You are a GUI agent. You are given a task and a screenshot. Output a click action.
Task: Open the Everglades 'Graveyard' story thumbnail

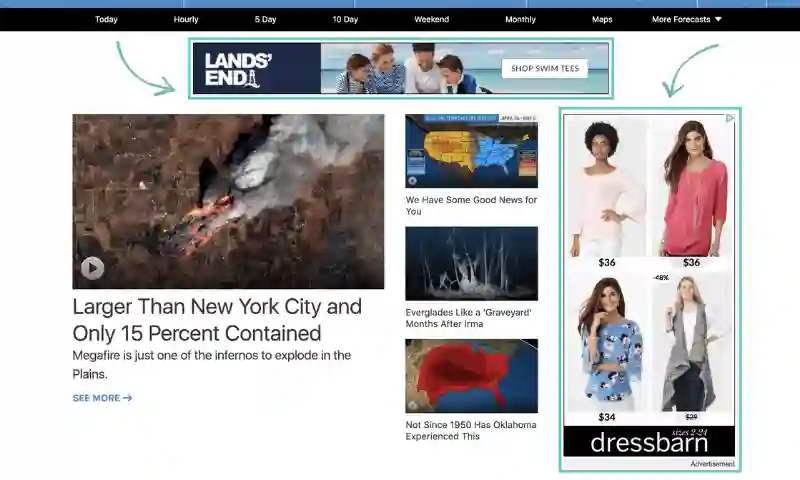471,263
